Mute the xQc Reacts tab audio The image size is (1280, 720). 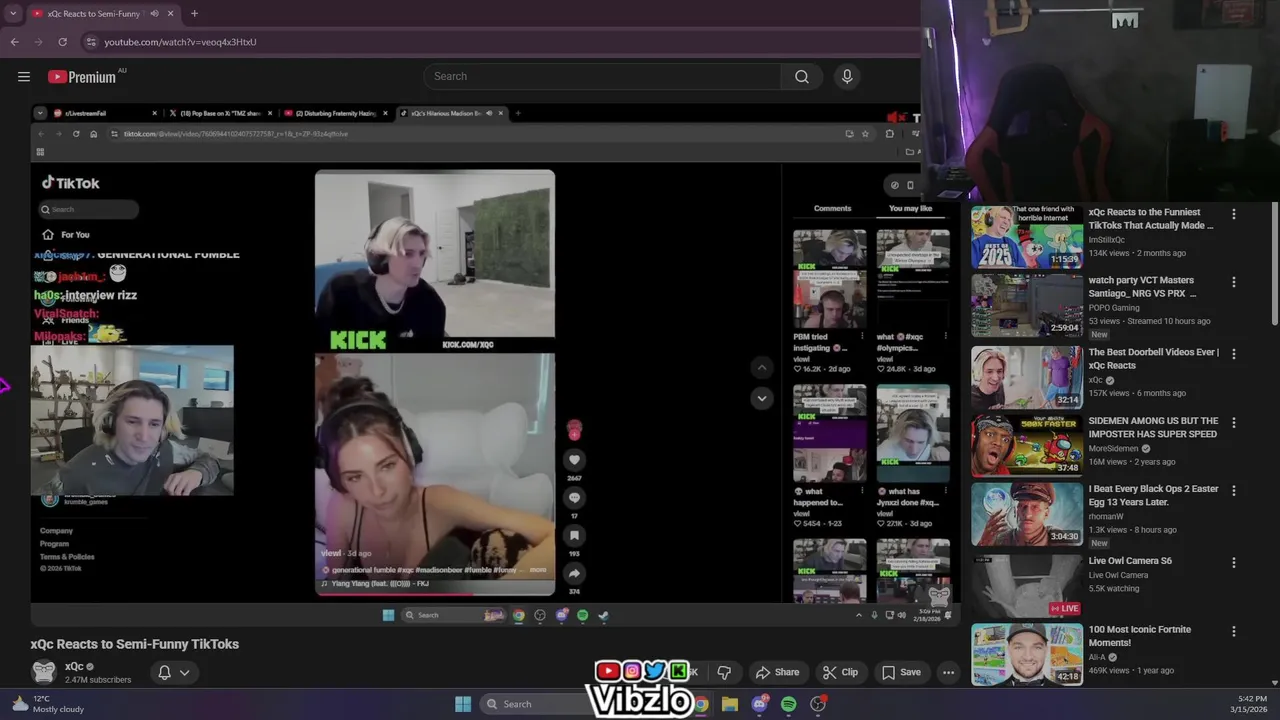155,14
